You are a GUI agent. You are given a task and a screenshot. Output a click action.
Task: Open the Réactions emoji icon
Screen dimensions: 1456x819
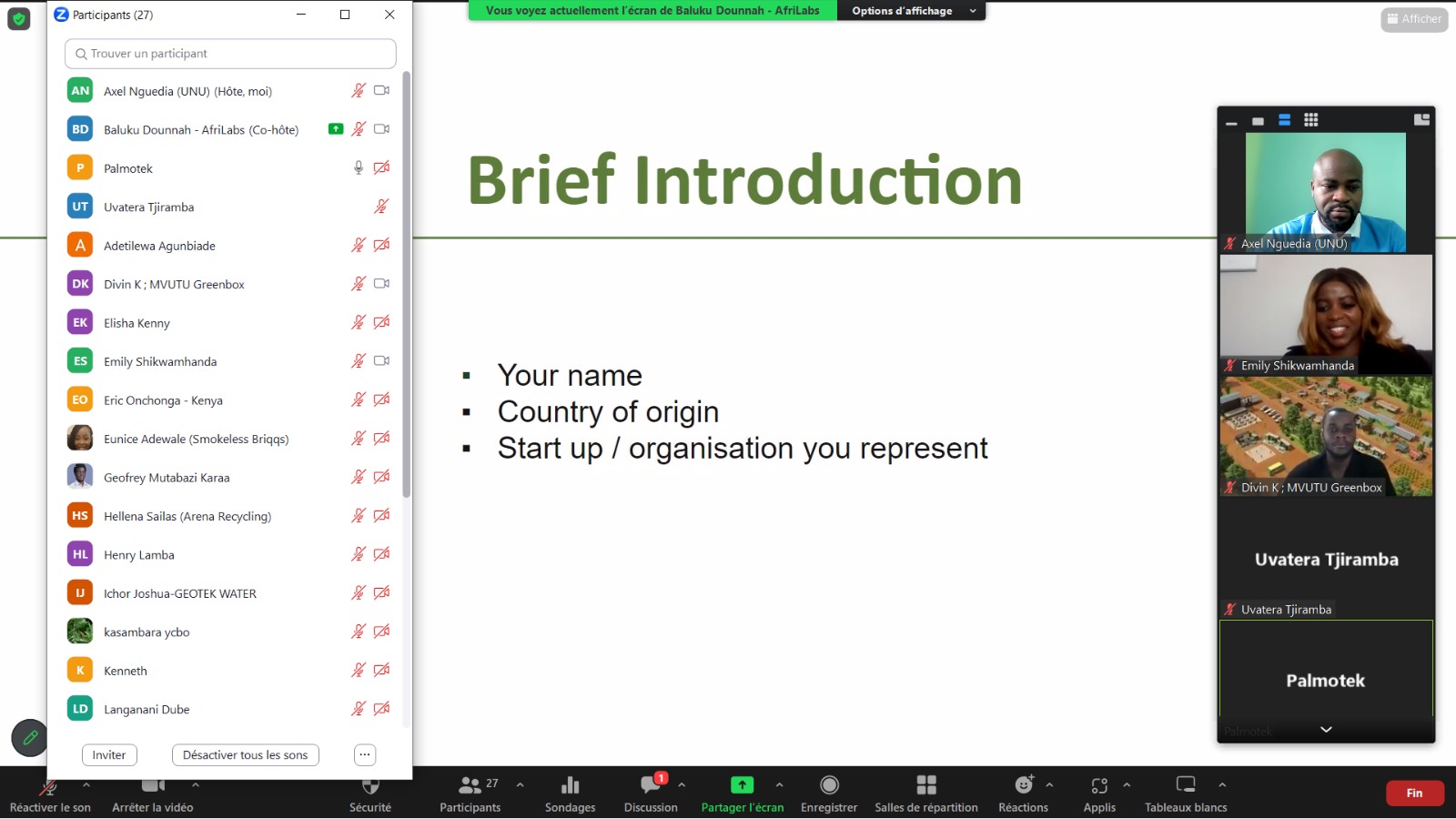(x=1023, y=785)
